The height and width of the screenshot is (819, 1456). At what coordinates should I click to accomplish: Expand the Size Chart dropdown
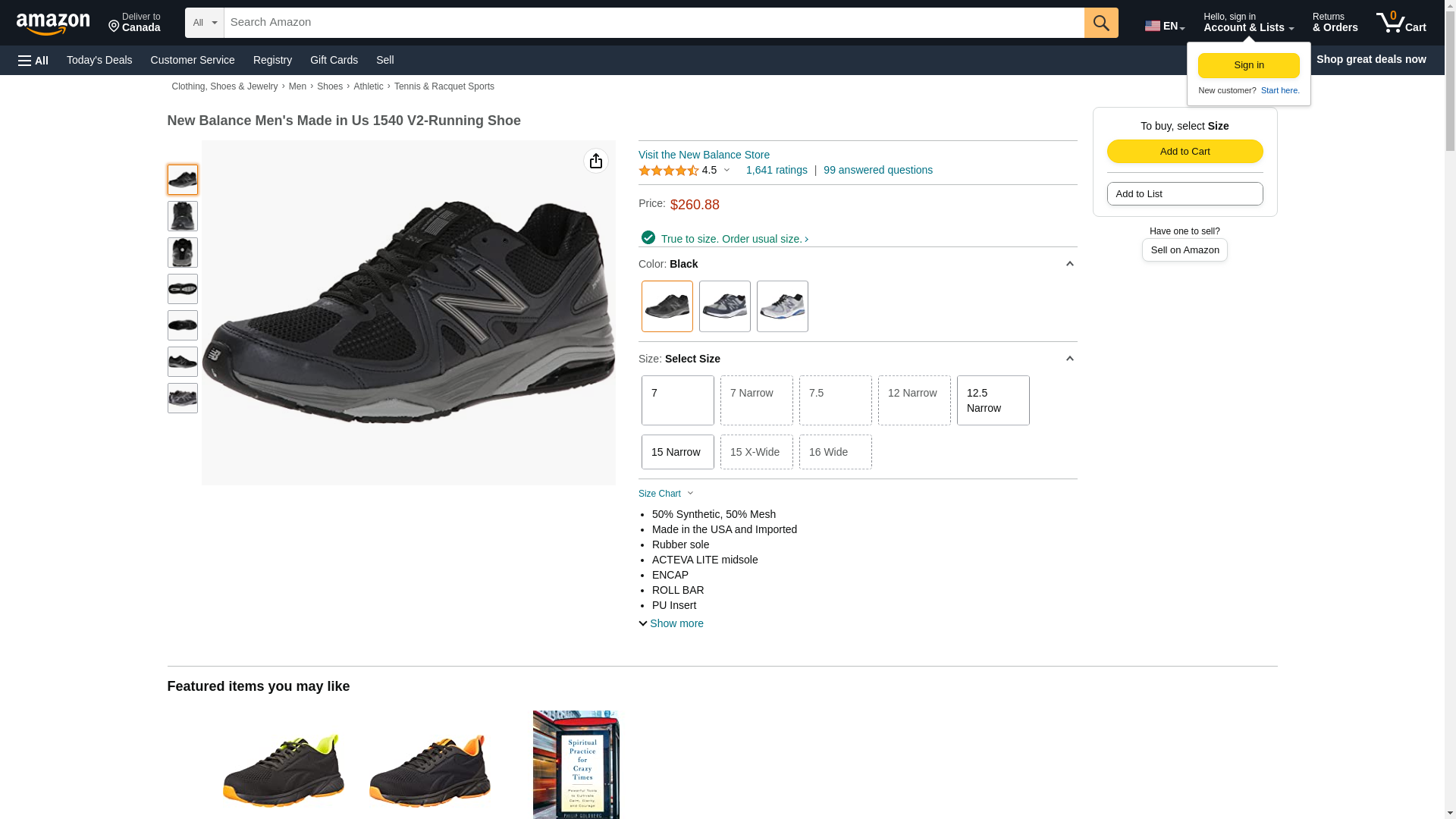click(x=666, y=494)
